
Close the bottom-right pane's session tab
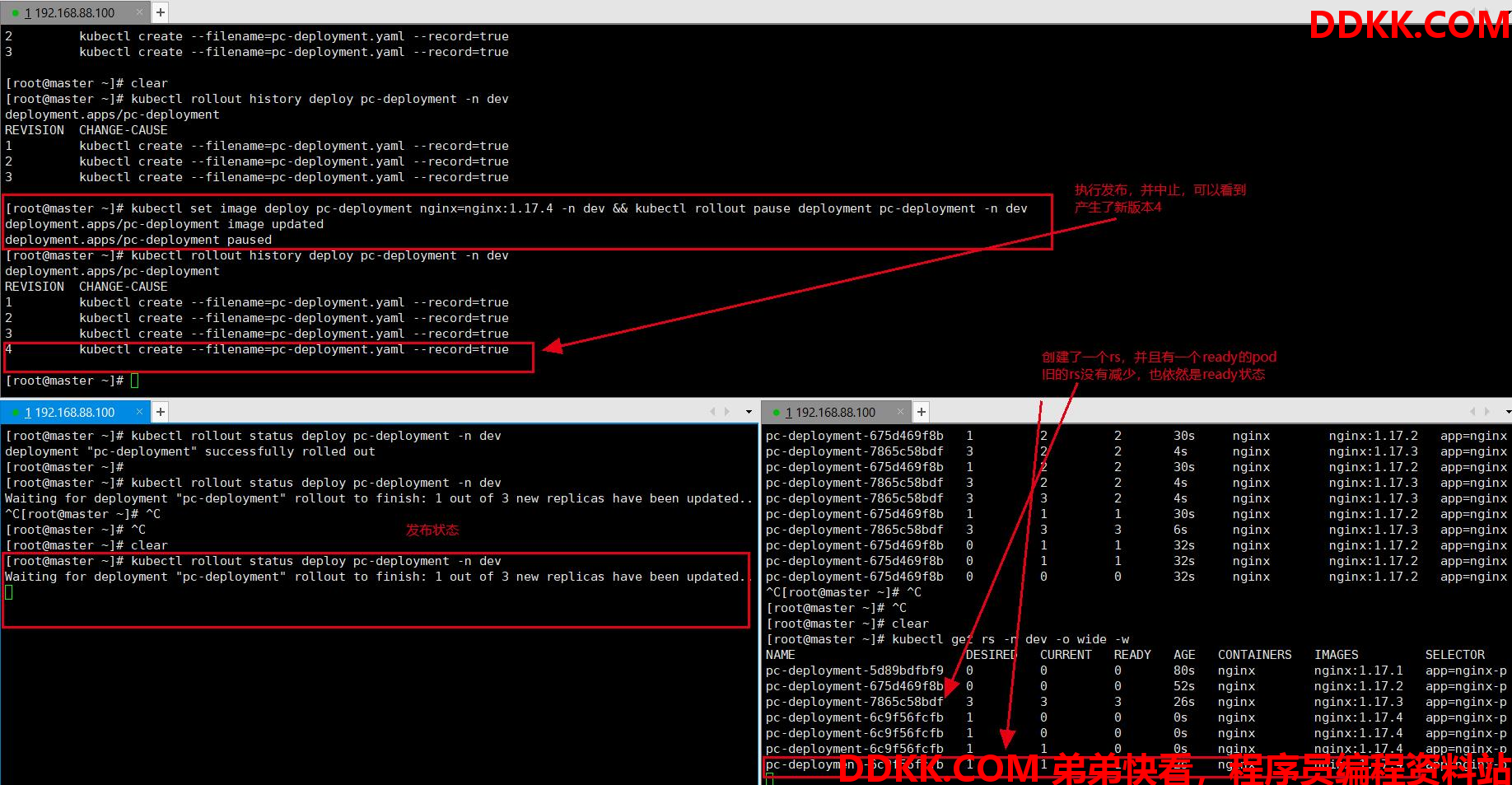[x=900, y=412]
